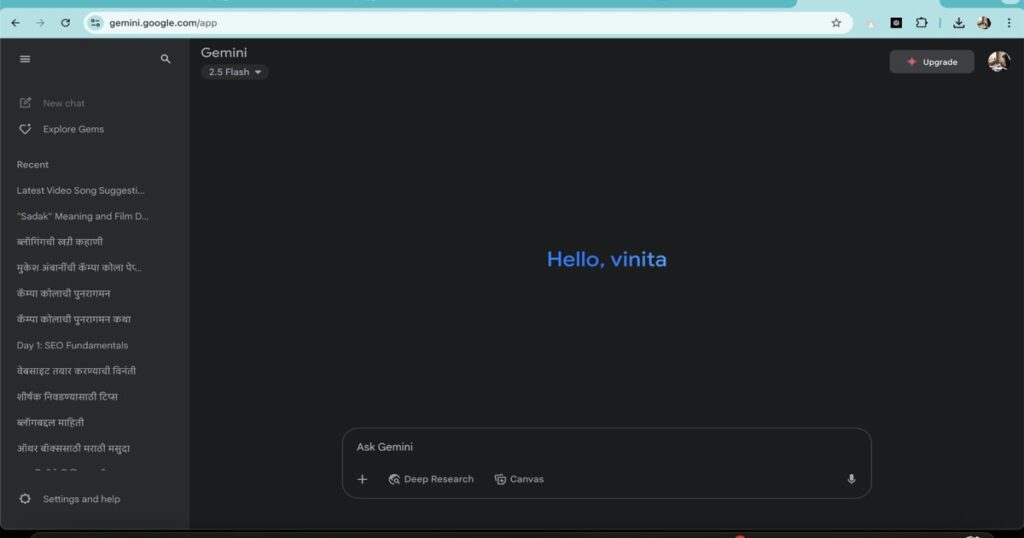Open the recent chat 'ब्लॉगिंगची खरी कहाणी'
This screenshot has height=538, width=1024.
59,242
